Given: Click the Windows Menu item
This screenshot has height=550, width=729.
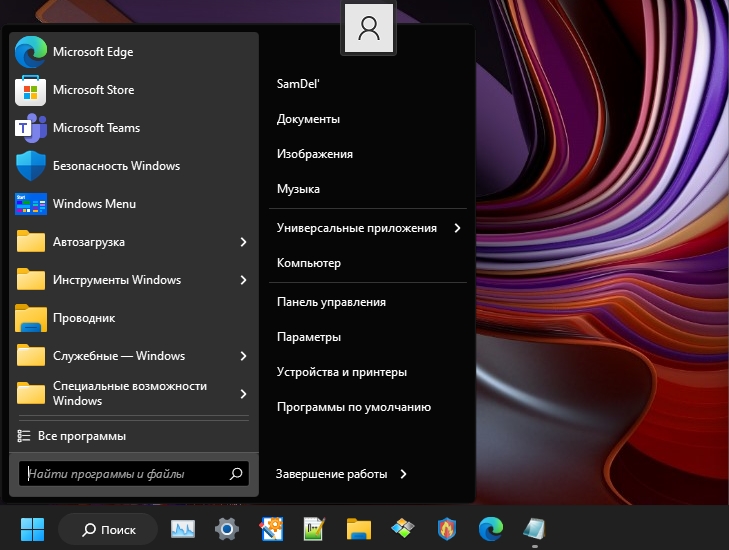Looking at the screenshot, I should 94,204.
